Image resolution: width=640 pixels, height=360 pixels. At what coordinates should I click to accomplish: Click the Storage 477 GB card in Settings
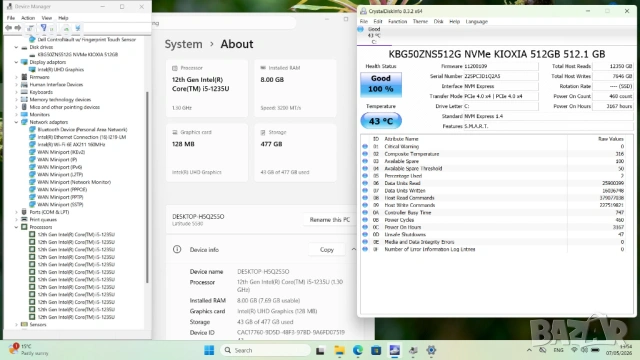click(296, 153)
